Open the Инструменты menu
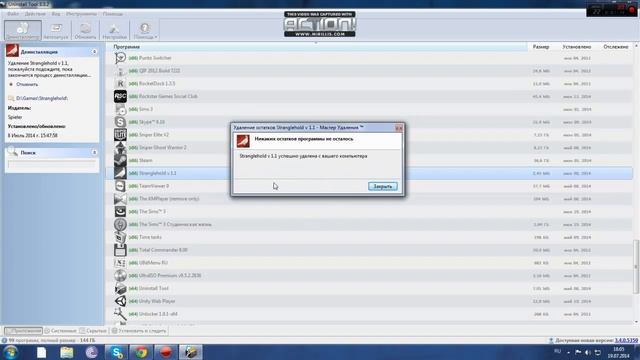Screen dimensions: 640x360 81,14
